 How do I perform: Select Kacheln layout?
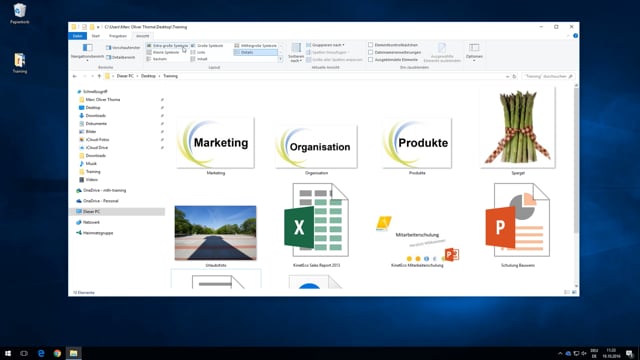point(157,59)
